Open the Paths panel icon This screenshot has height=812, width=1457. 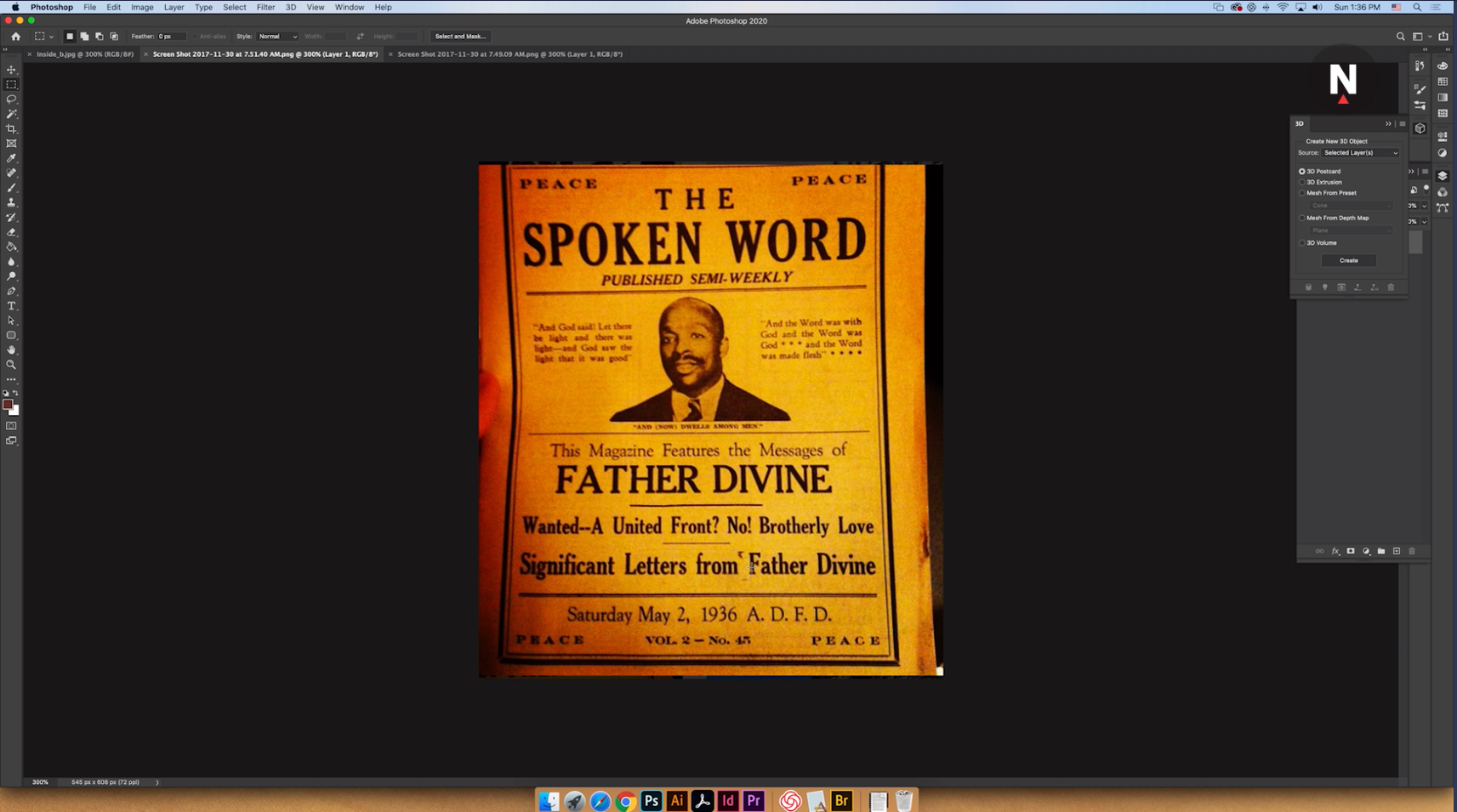pos(1443,207)
